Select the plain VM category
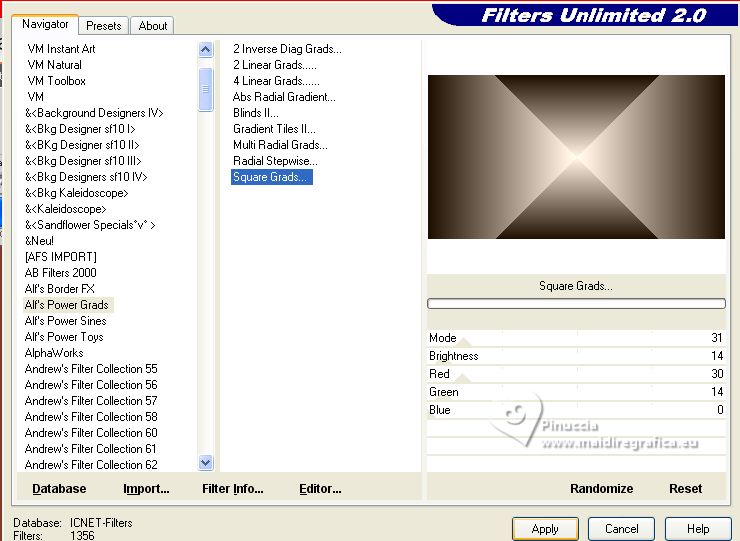Screen dimensions: 740x541 tap(35, 97)
